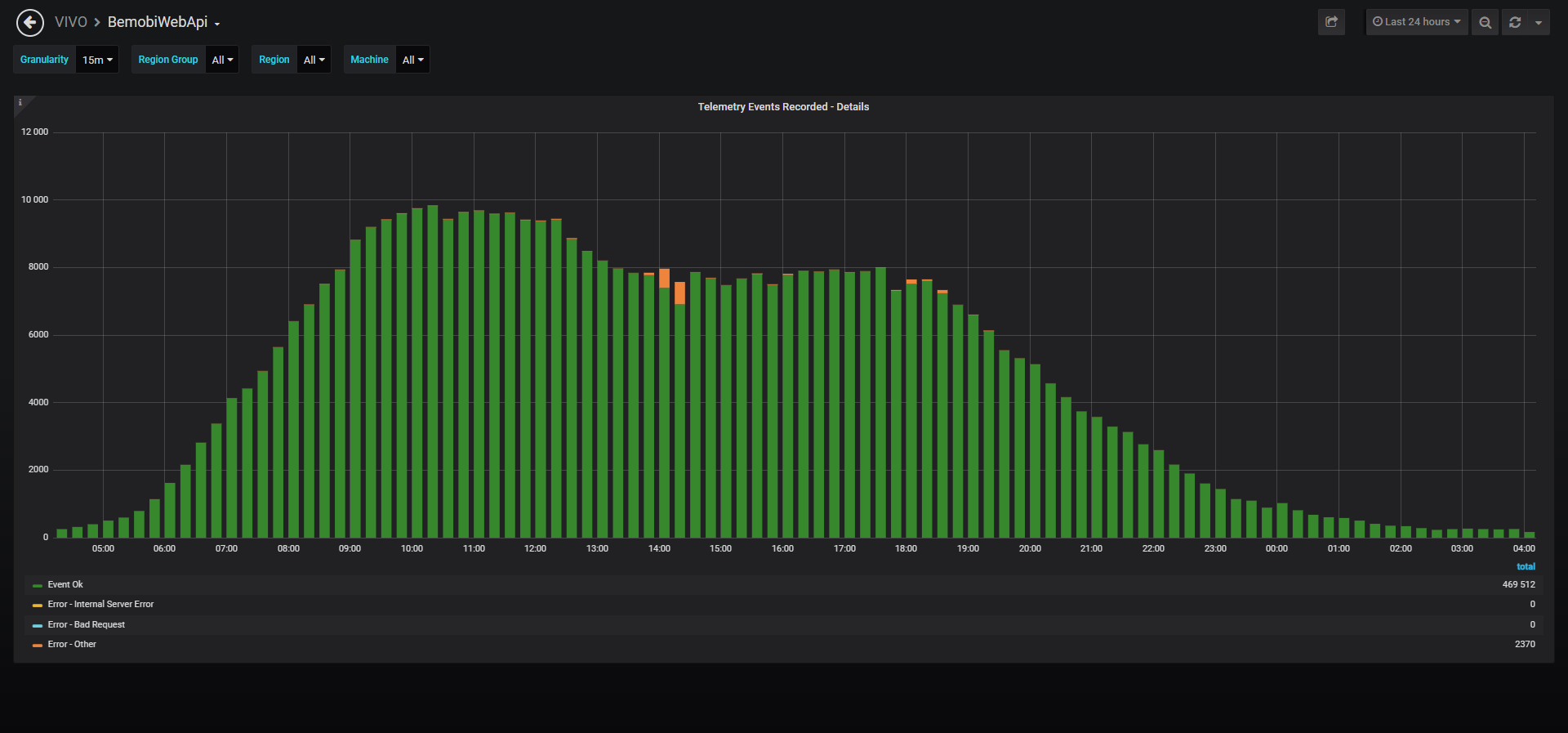Click the Region Group variable label
This screenshot has height=733, width=1568.
tap(168, 60)
